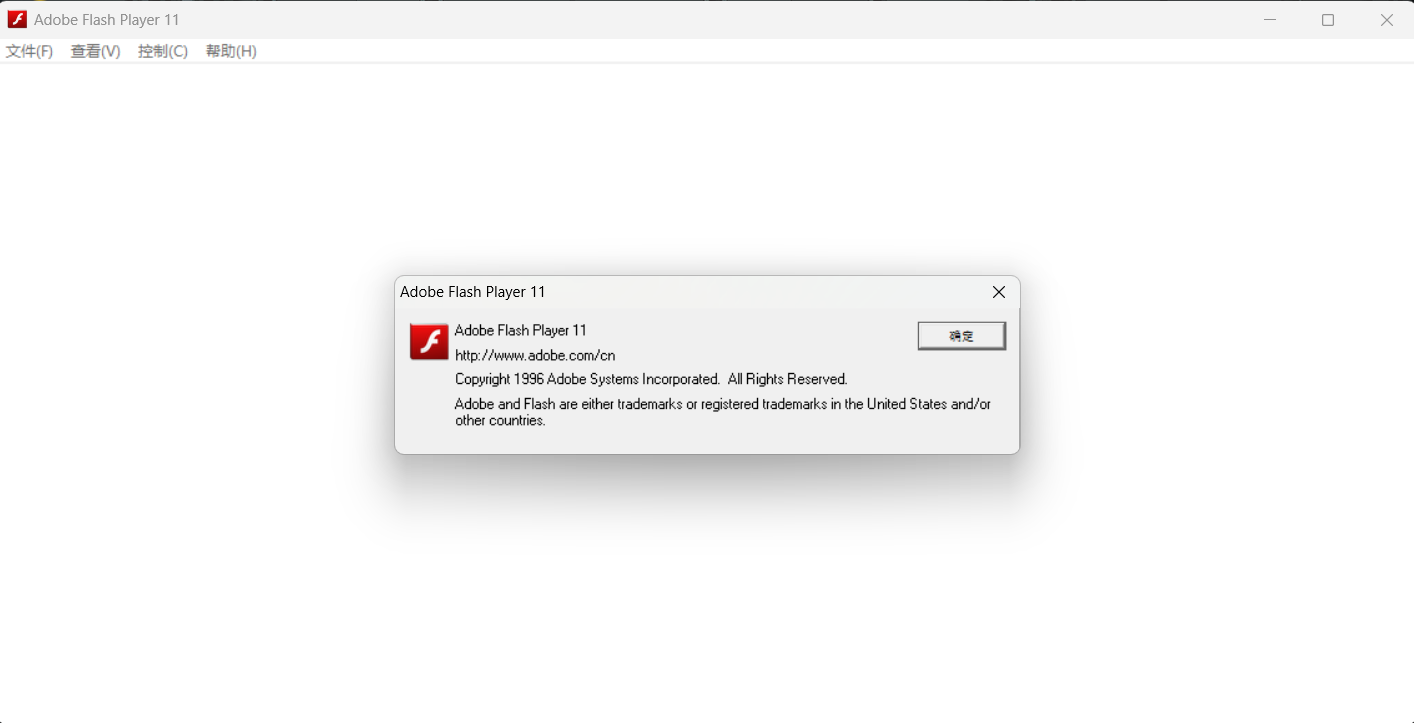Open the 帮助(H) menu
This screenshot has height=723, width=1414.
(231, 51)
